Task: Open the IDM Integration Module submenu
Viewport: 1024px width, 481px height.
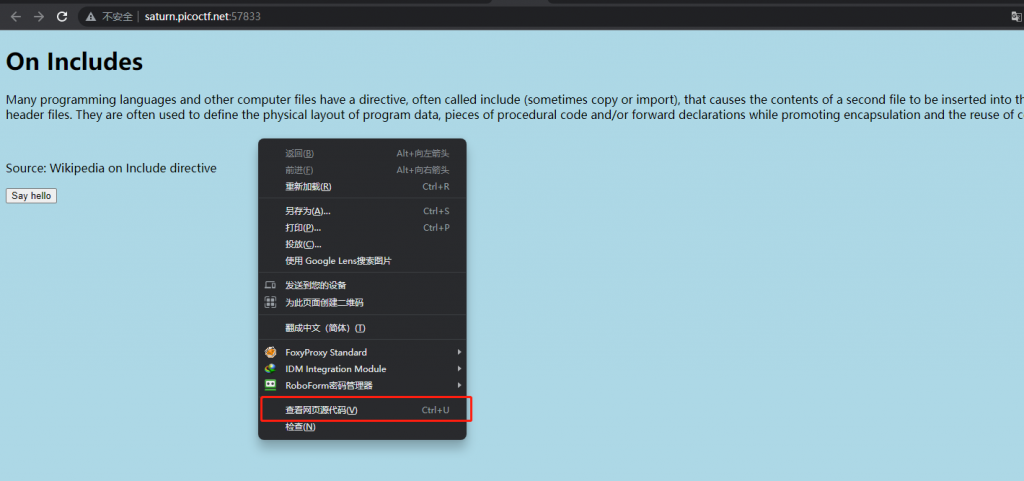Action: (x=362, y=369)
